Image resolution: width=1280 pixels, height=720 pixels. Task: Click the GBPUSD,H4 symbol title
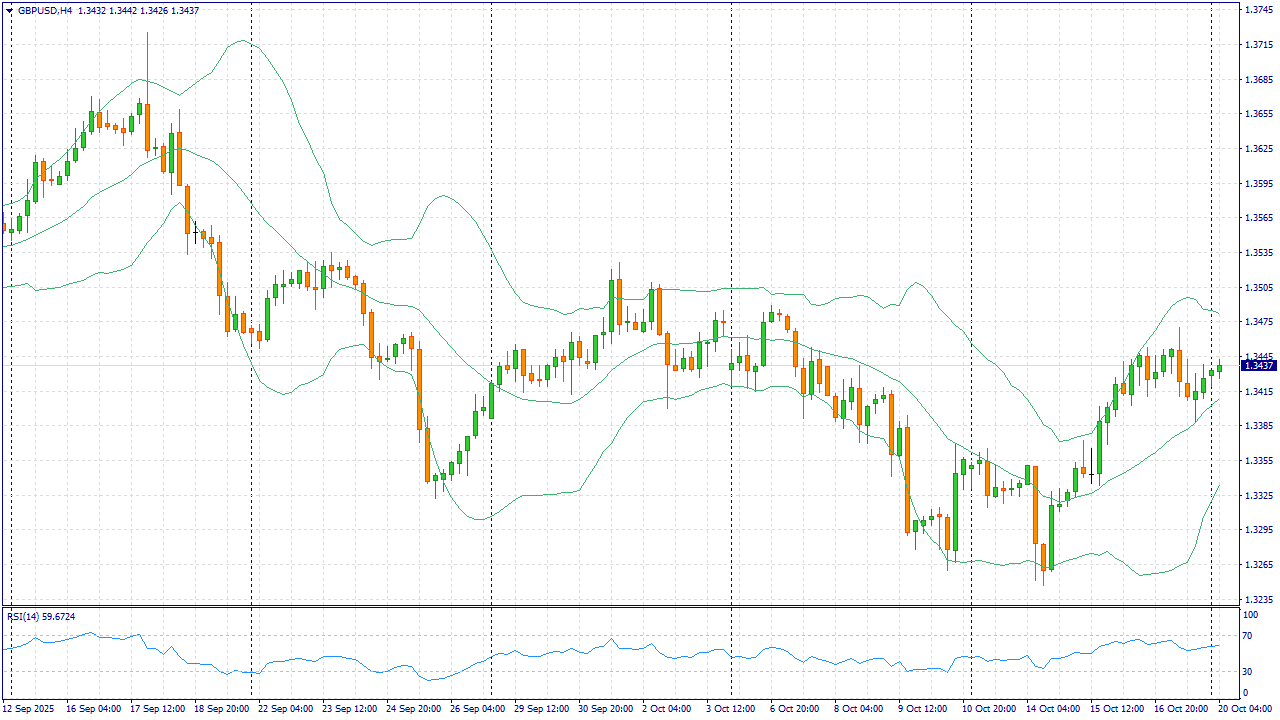45,10
